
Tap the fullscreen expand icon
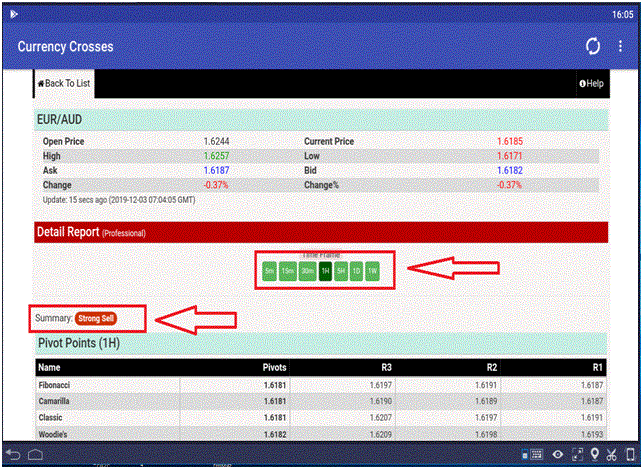tap(577, 456)
